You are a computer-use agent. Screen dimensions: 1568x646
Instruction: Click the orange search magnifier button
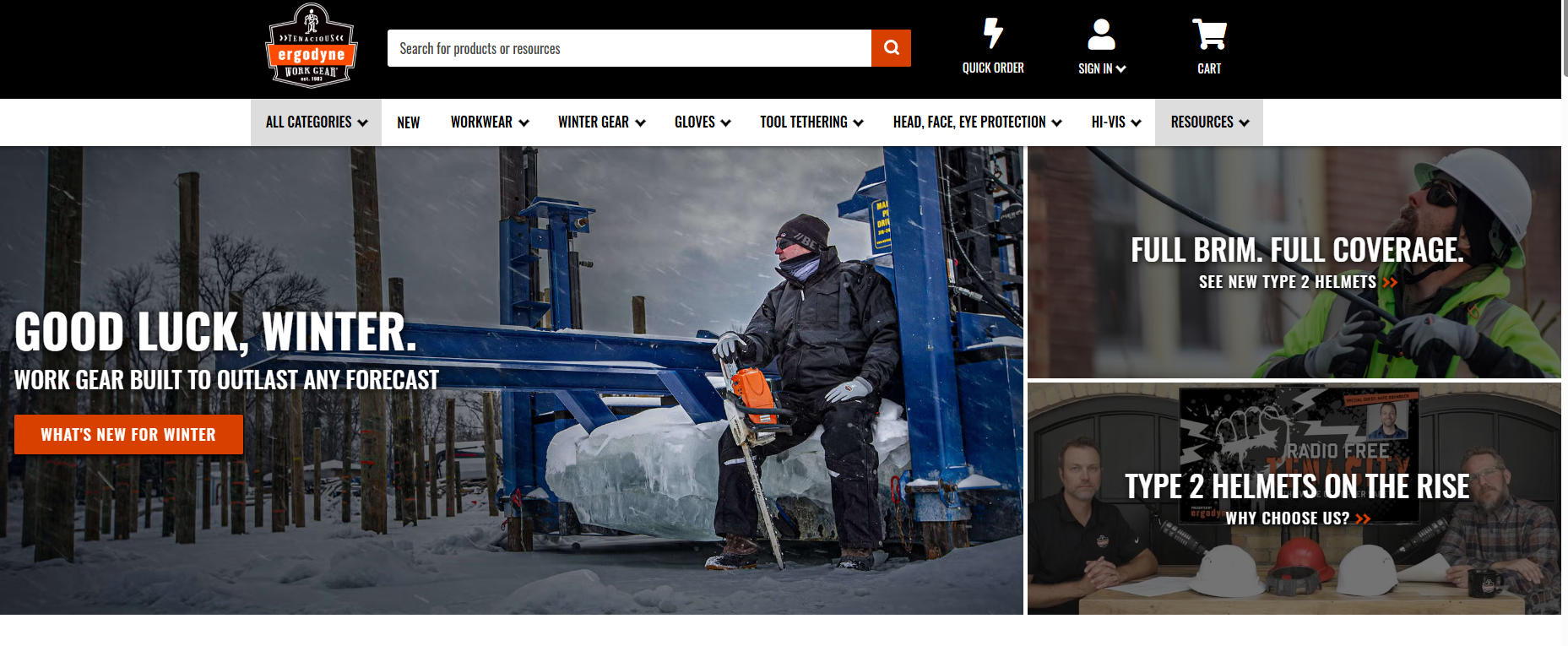(x=891, y=48)
